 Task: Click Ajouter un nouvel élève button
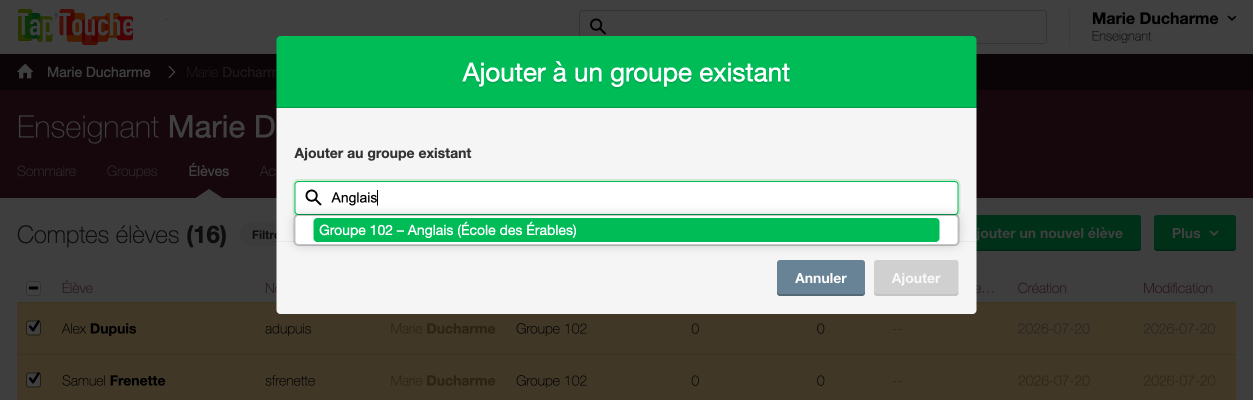click(1059, 233)
